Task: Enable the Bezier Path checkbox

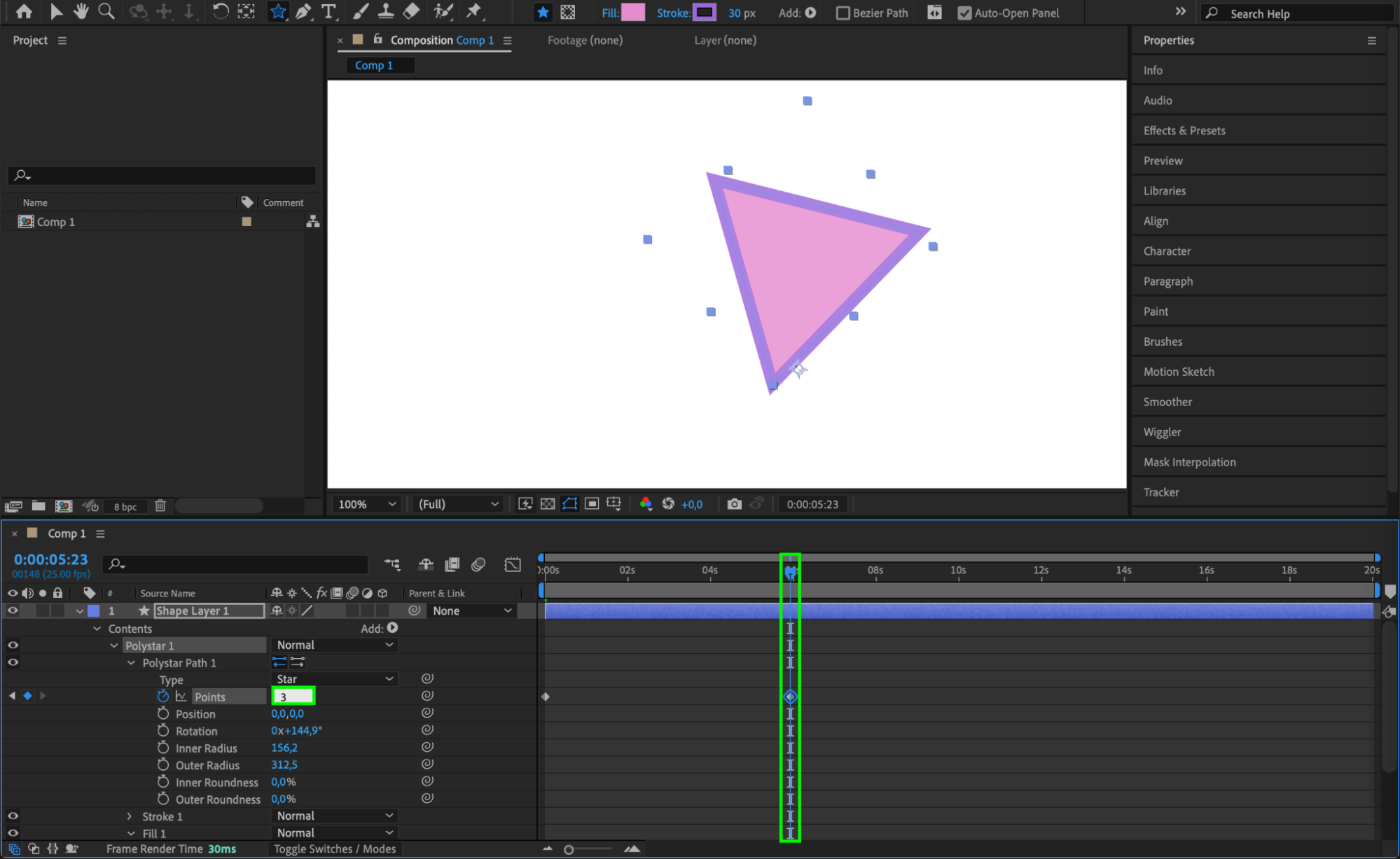Action: click(843, 13)
